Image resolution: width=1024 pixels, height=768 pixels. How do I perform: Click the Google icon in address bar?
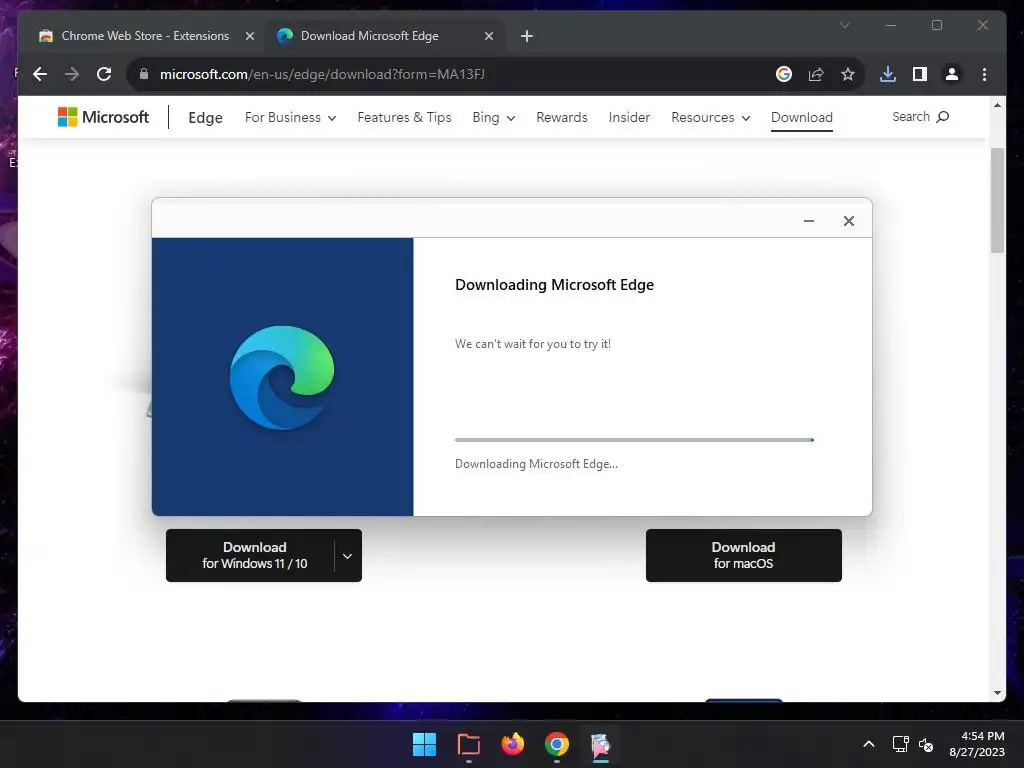[x=784, y=74]
